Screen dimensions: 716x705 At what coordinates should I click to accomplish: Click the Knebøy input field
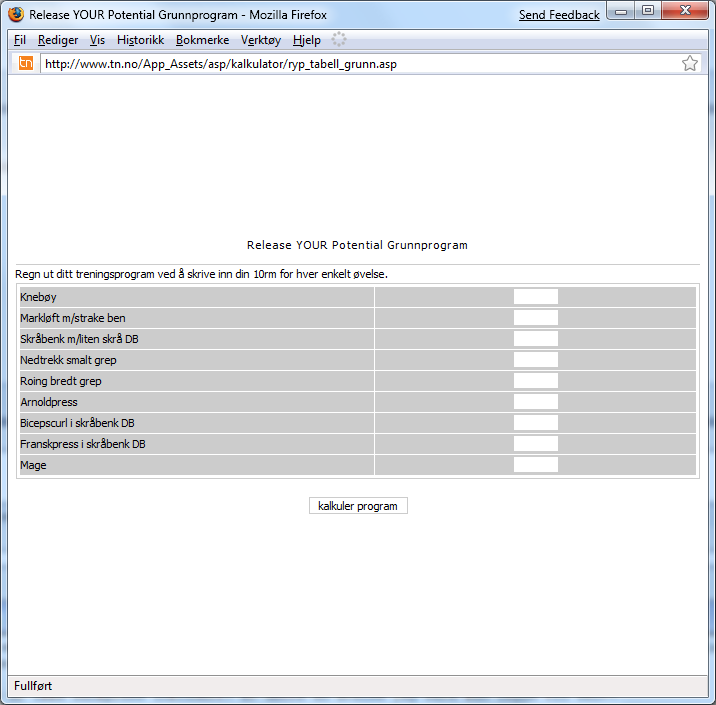click(x=536, y=296)
